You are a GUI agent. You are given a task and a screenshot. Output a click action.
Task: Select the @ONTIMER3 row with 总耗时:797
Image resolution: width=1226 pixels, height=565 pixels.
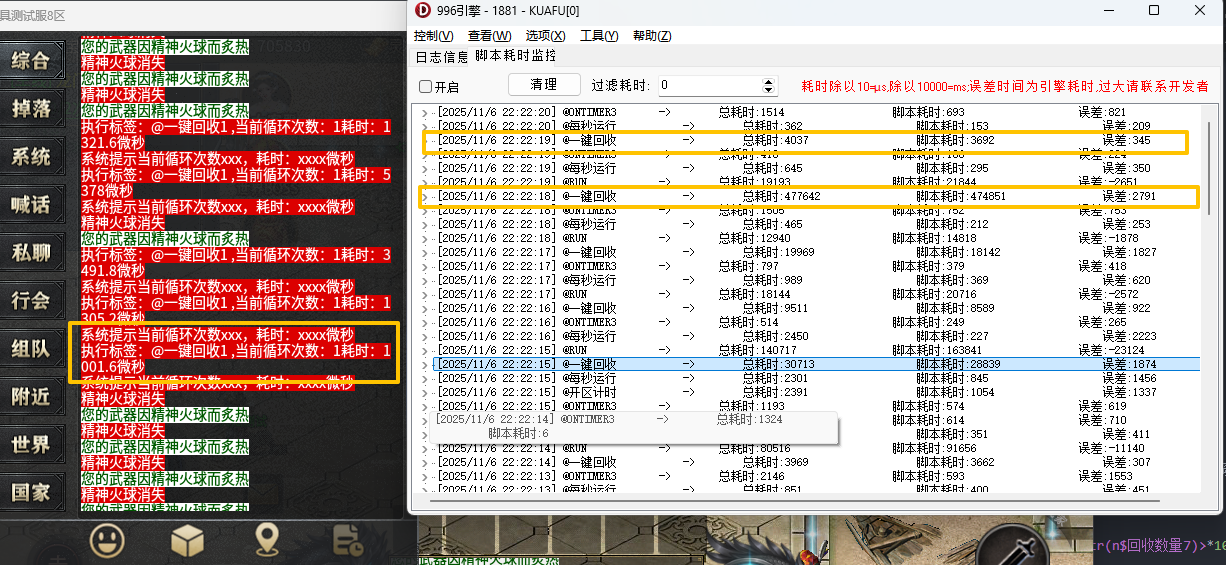pos(815,267)
